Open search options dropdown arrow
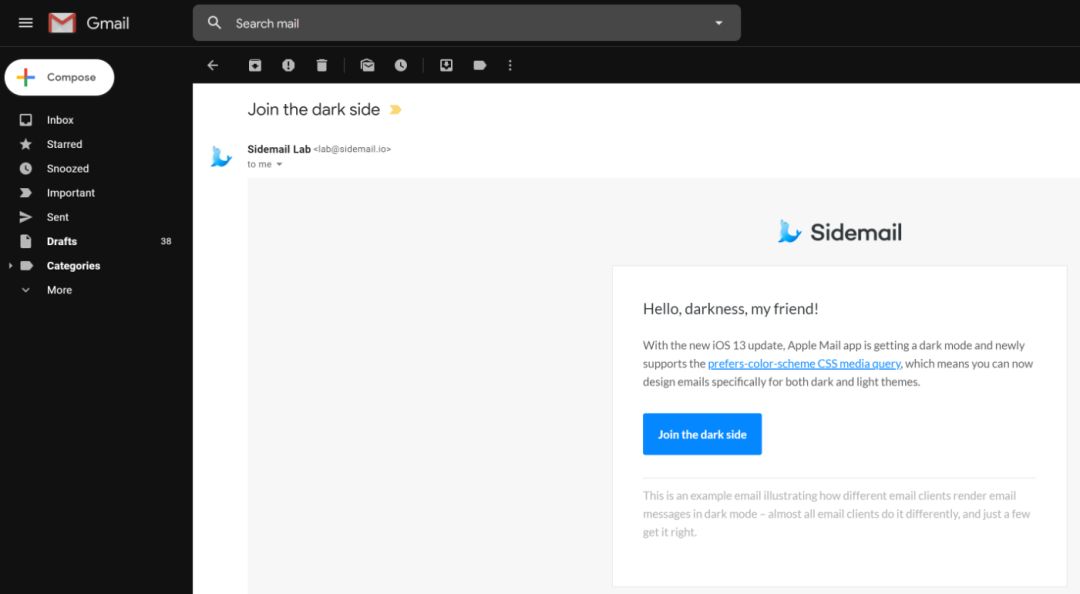1080x594 pixels. 718,23
